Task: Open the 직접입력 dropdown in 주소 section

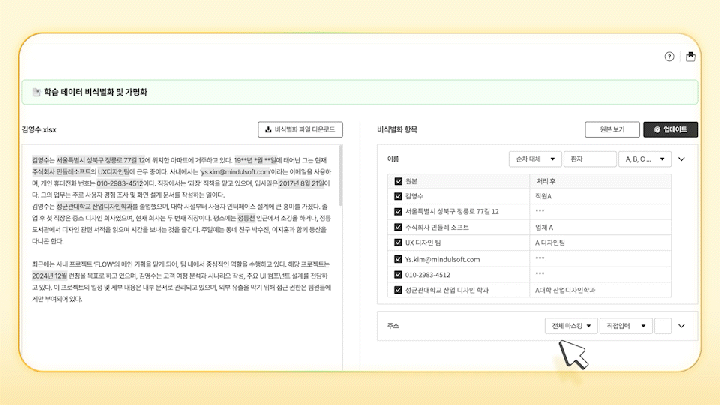Action: [x=625, y=326]
